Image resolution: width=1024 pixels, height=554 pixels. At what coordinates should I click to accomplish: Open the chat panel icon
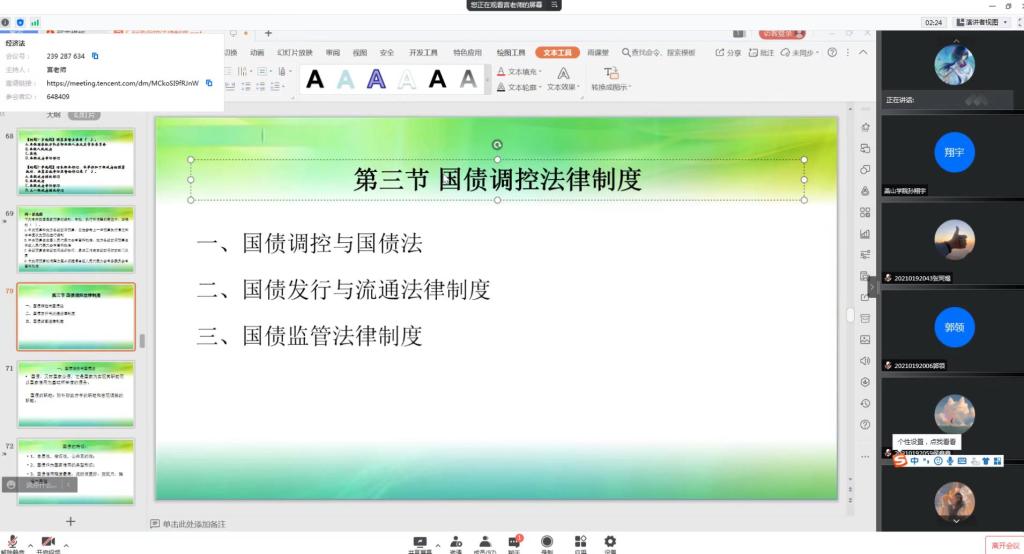coord(515,541)
